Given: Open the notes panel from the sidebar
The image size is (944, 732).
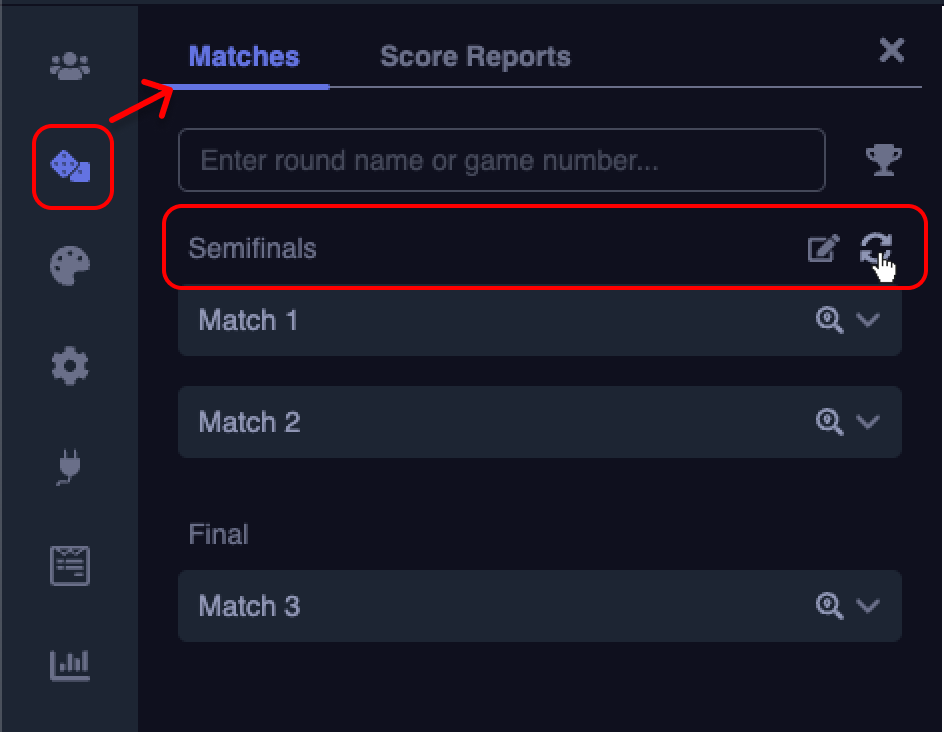Looking at the screenshot, I should [68, 564].
